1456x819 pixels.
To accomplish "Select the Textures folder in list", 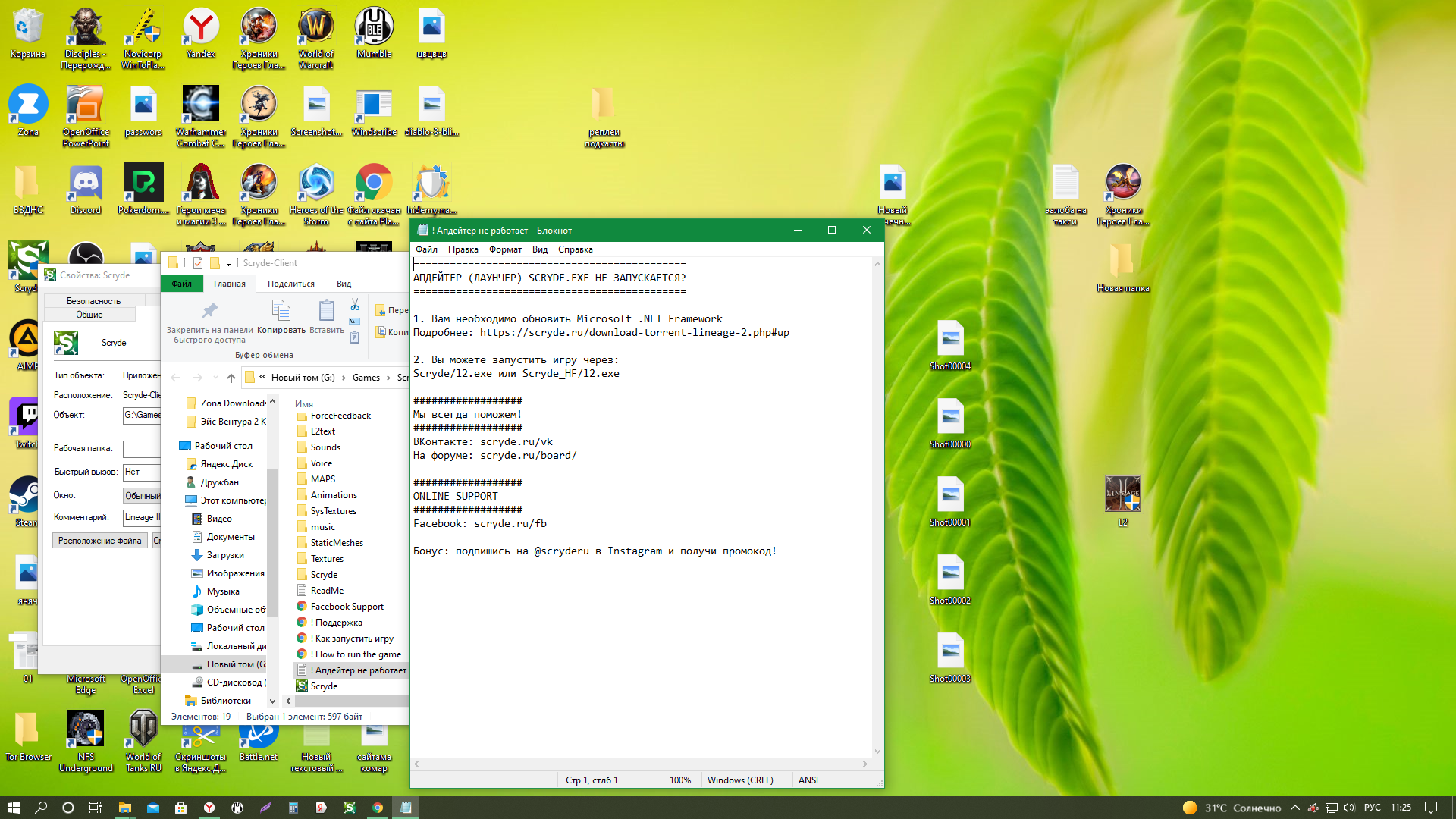I will (327, 559).
